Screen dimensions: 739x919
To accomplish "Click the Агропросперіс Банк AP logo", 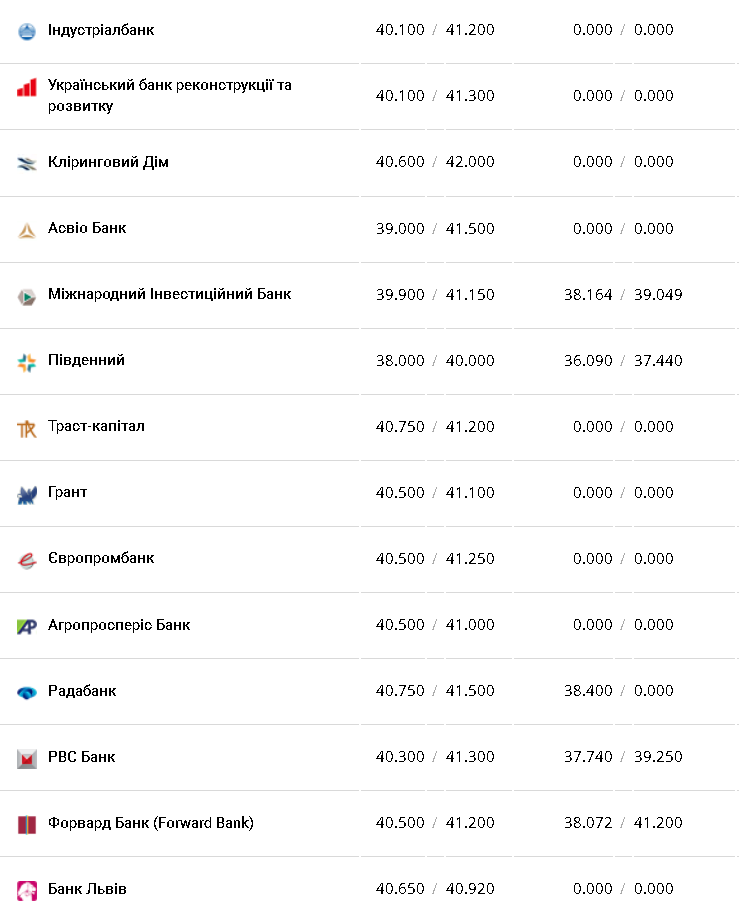I will pyautogui.click(x=27, y=627).
